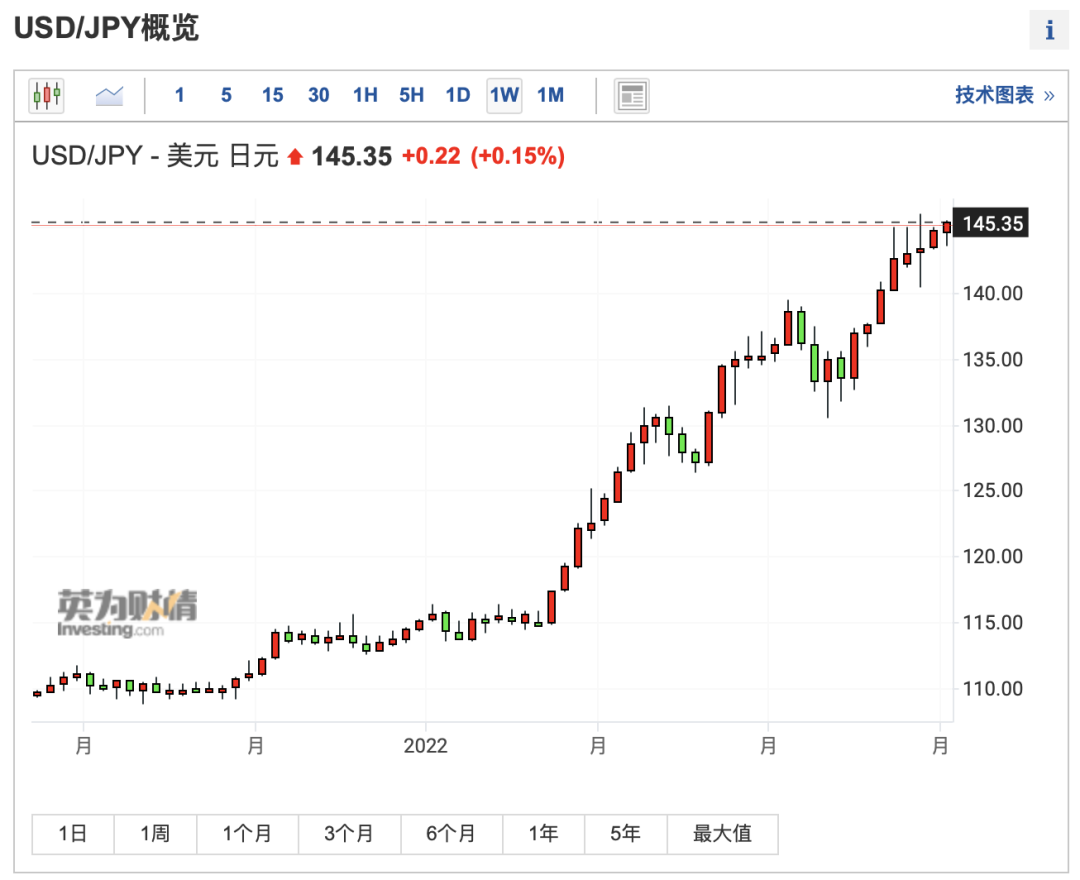This screenshot has width=1080, height=880.
Task: Select the 30 minute interval
Action: (318, 95)
